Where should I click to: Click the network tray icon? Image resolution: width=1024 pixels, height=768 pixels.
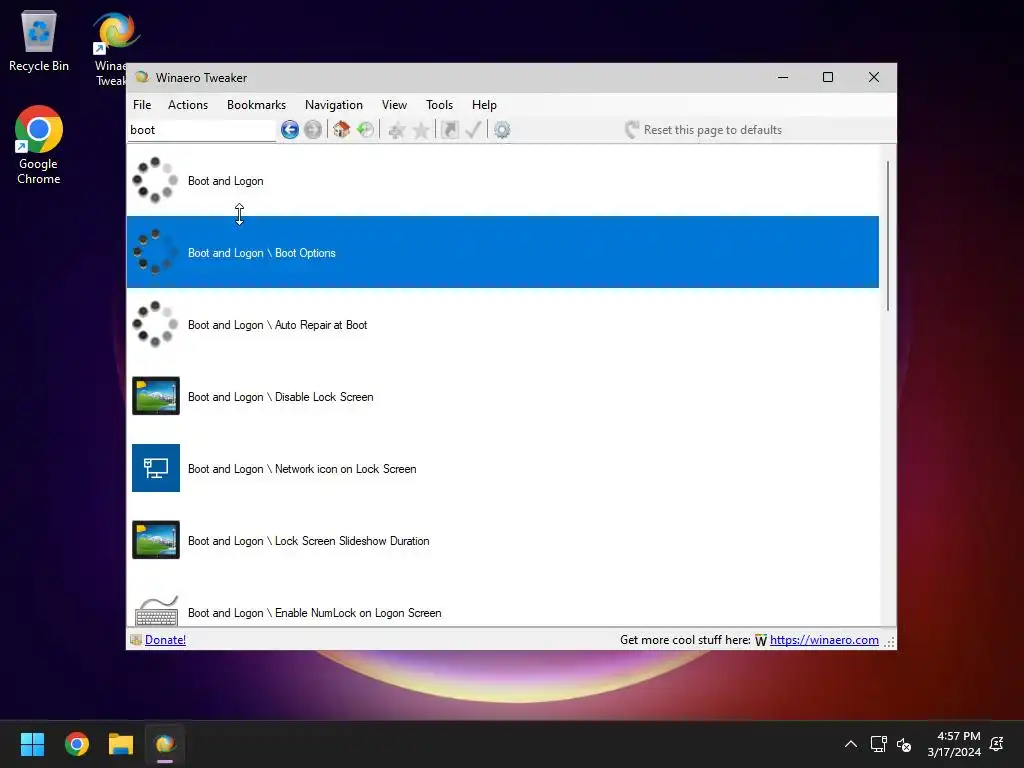[878, 744]
